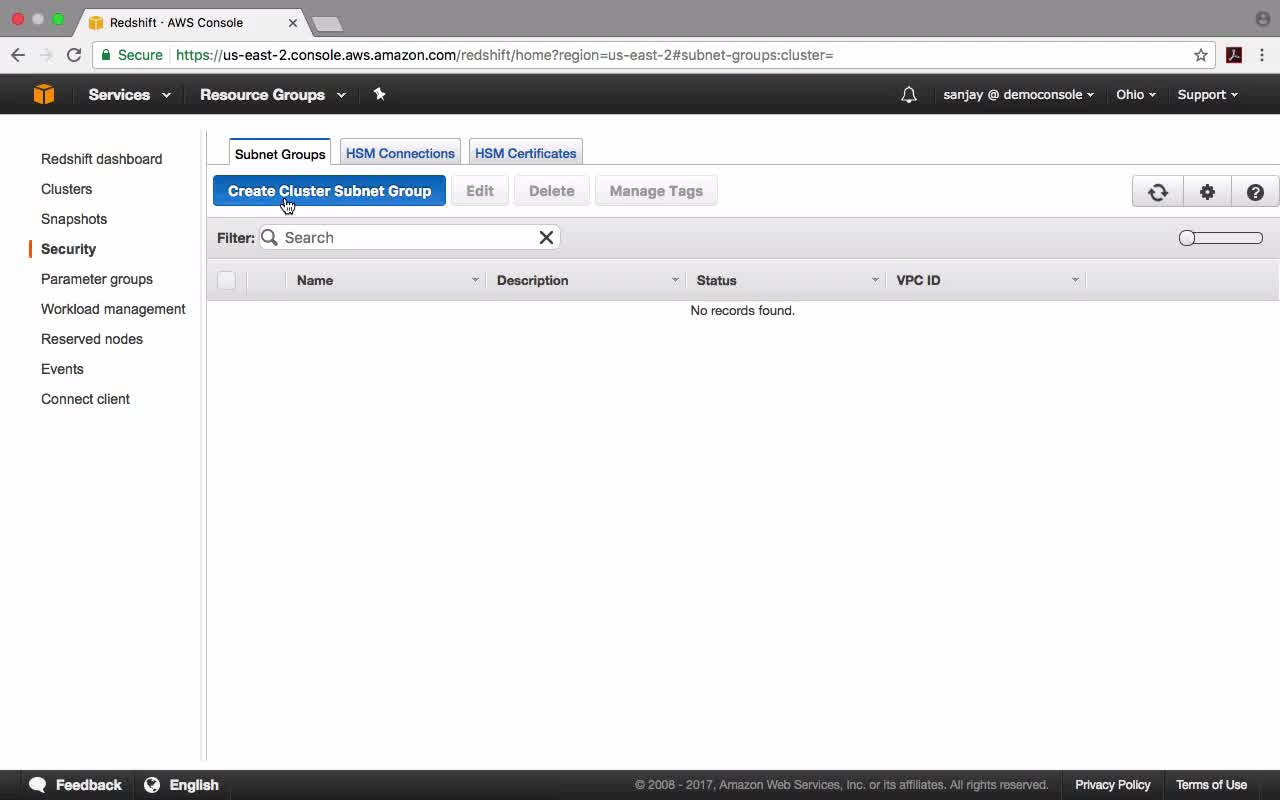This screenshot has width=1280, height=800.
Task: Click the browser address bar URL
Action: (x=504, y=55)
